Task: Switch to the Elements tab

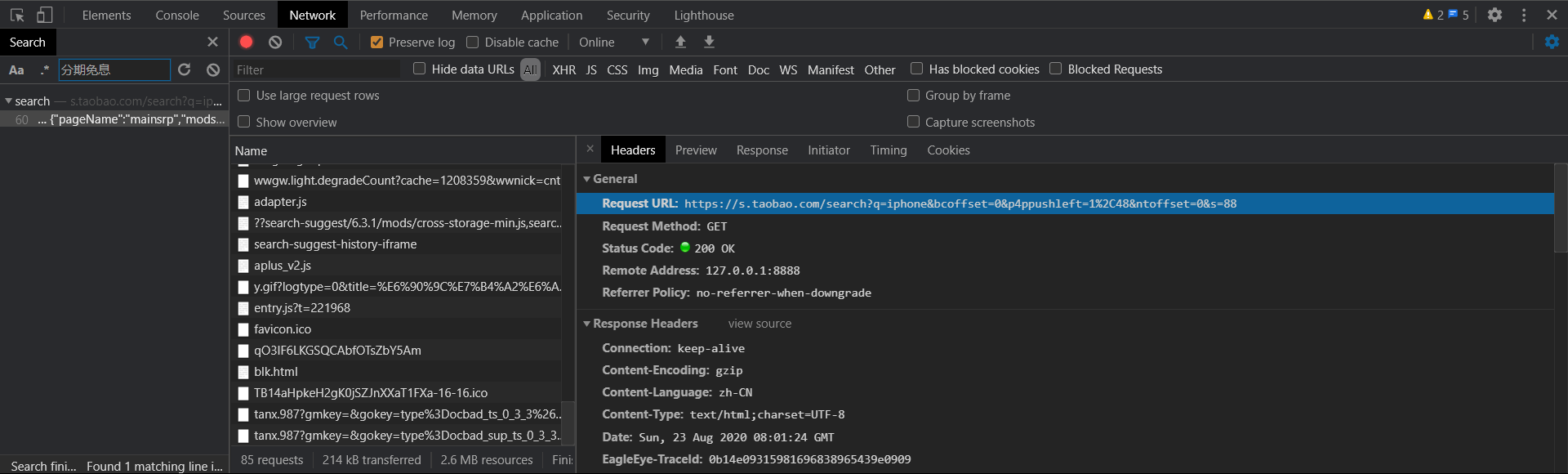Action: (x=106, y=15)
